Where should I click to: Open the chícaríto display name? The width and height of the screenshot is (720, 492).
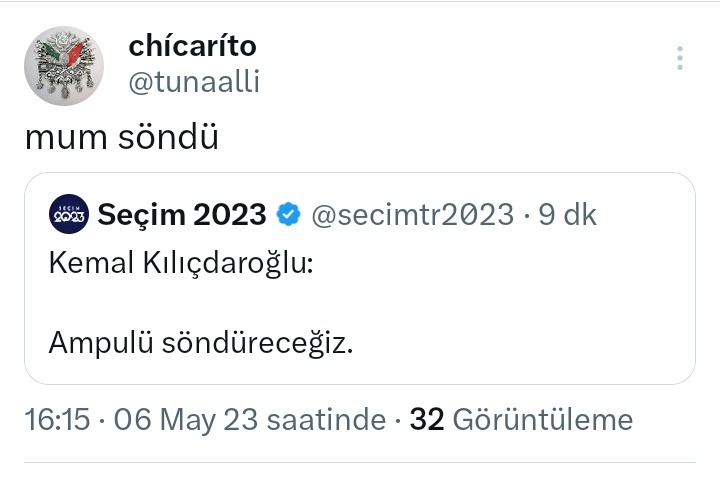[x=194, y=46]
